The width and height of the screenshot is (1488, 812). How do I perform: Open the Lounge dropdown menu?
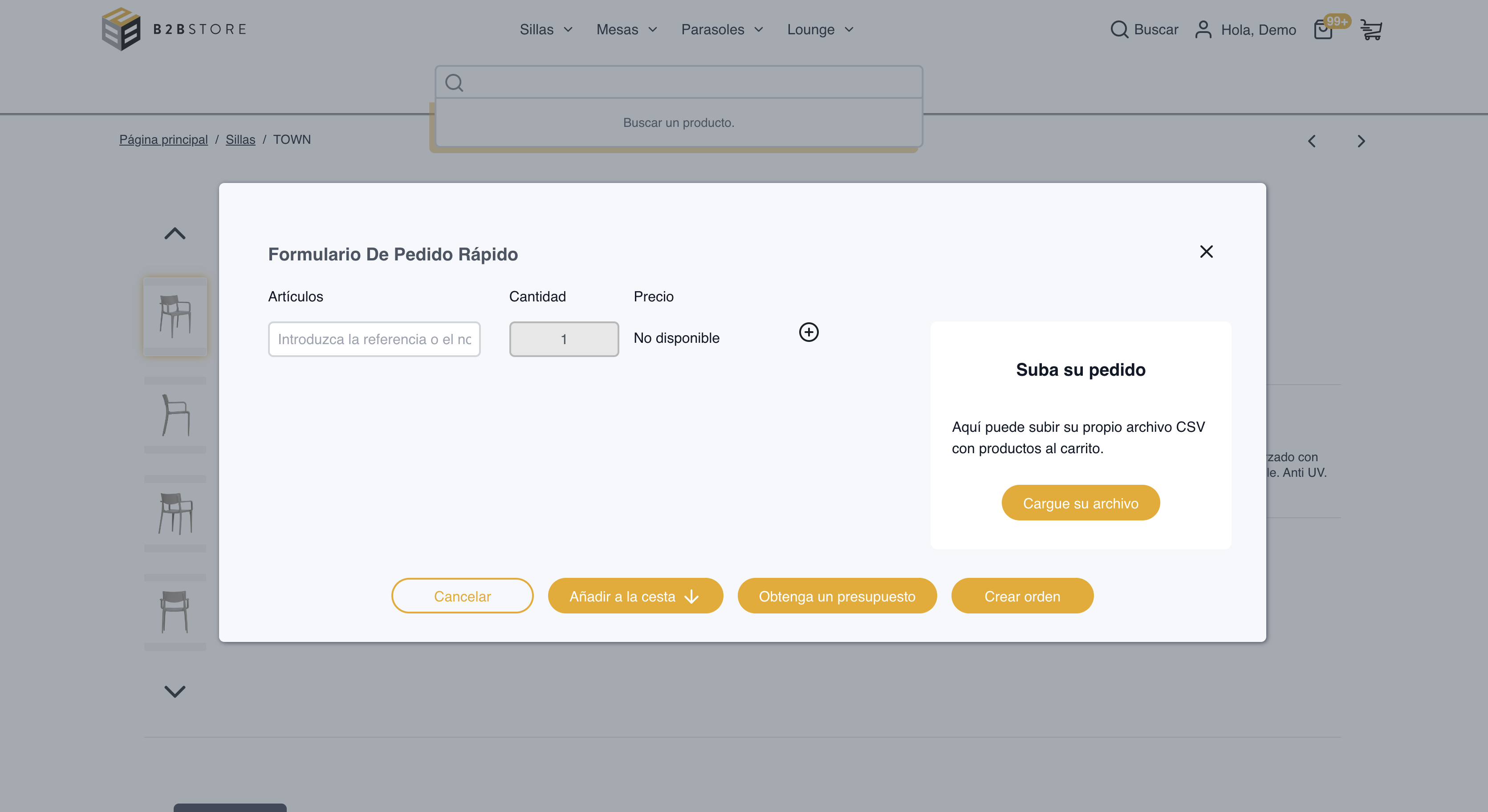point(819,29)
